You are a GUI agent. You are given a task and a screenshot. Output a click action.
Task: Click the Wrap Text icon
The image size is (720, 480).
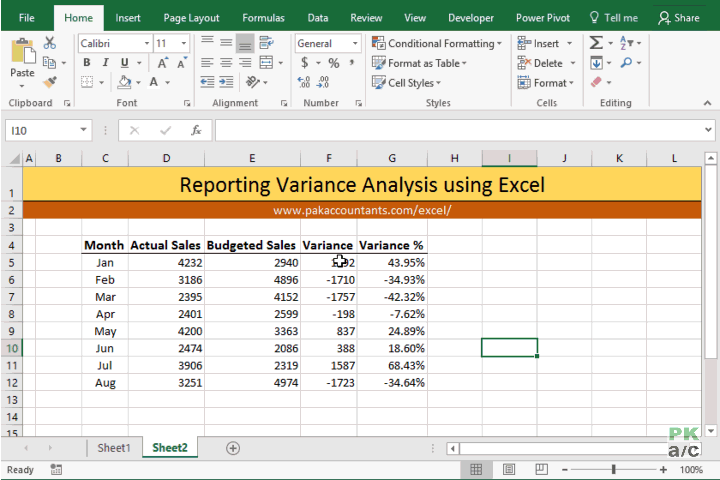coord(266,43)
